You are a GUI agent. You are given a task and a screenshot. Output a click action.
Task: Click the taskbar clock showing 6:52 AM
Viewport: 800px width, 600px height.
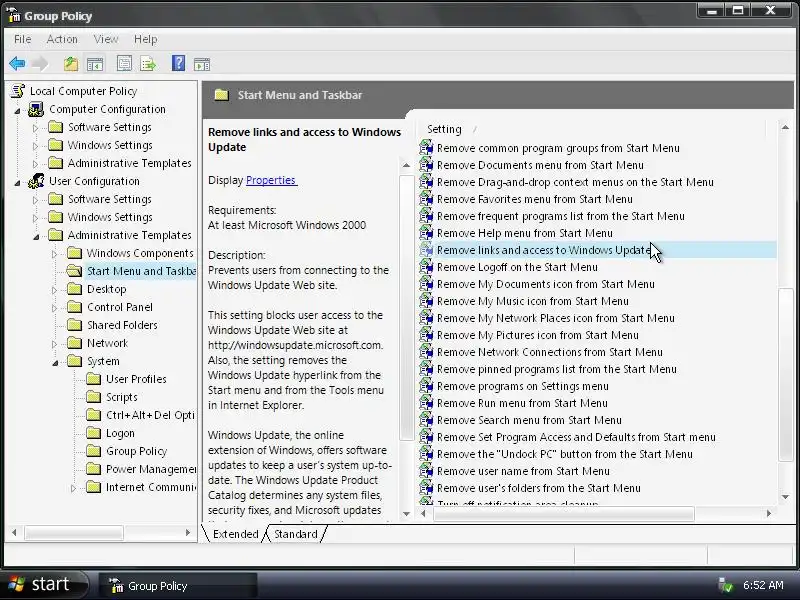[763, 585]
